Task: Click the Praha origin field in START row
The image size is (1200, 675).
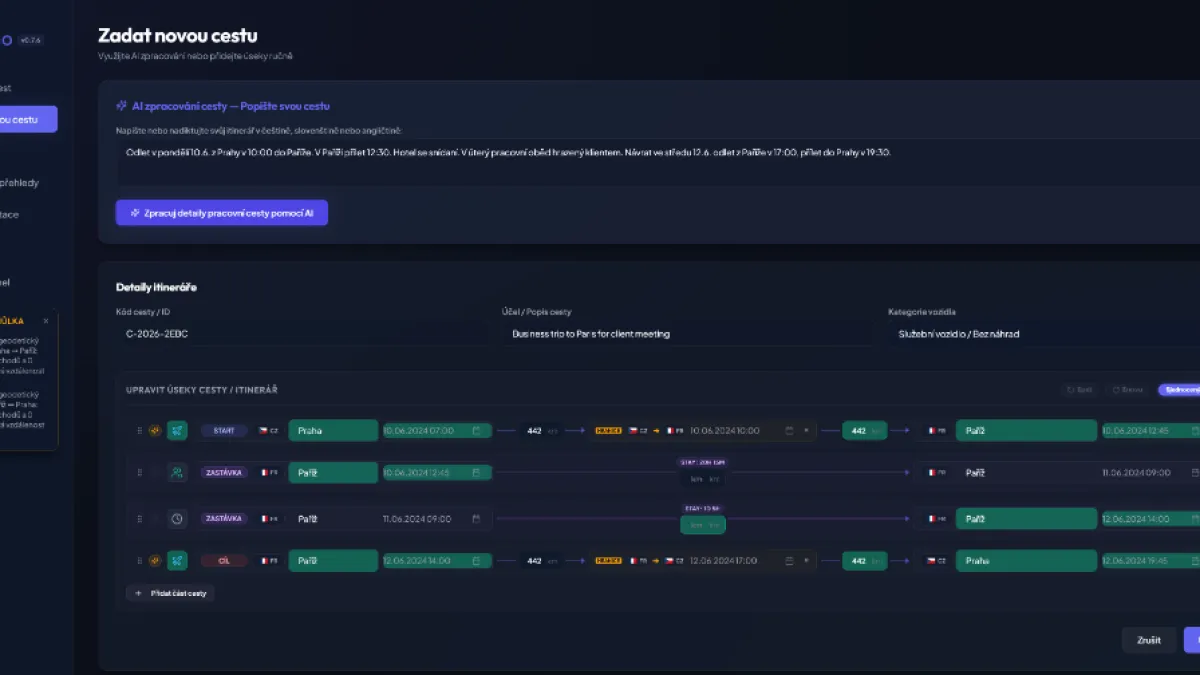Action: (x=333, y=431)
